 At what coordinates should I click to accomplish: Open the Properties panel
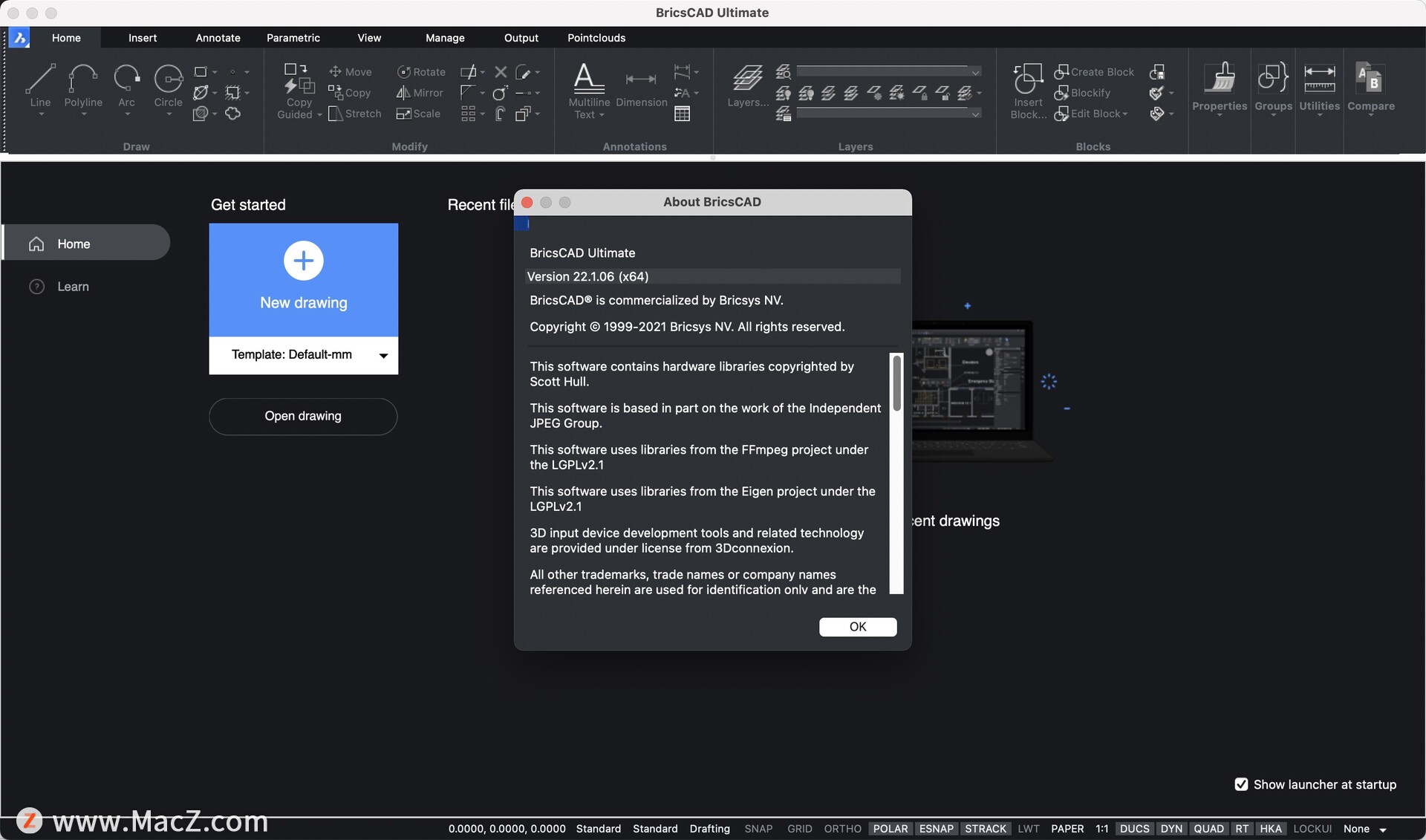click(x=1219, y=87)
